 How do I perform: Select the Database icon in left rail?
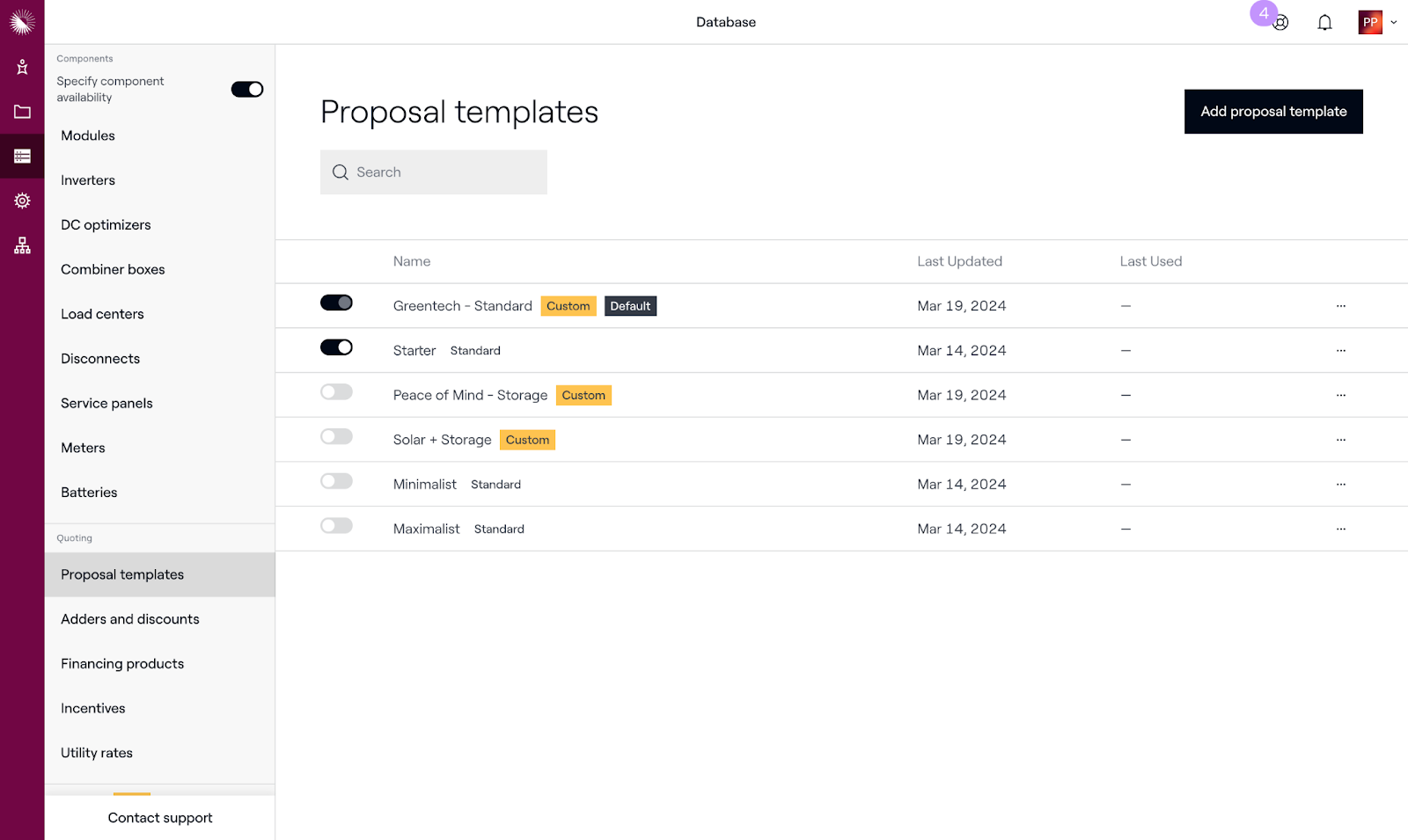[x=22, y=157]
